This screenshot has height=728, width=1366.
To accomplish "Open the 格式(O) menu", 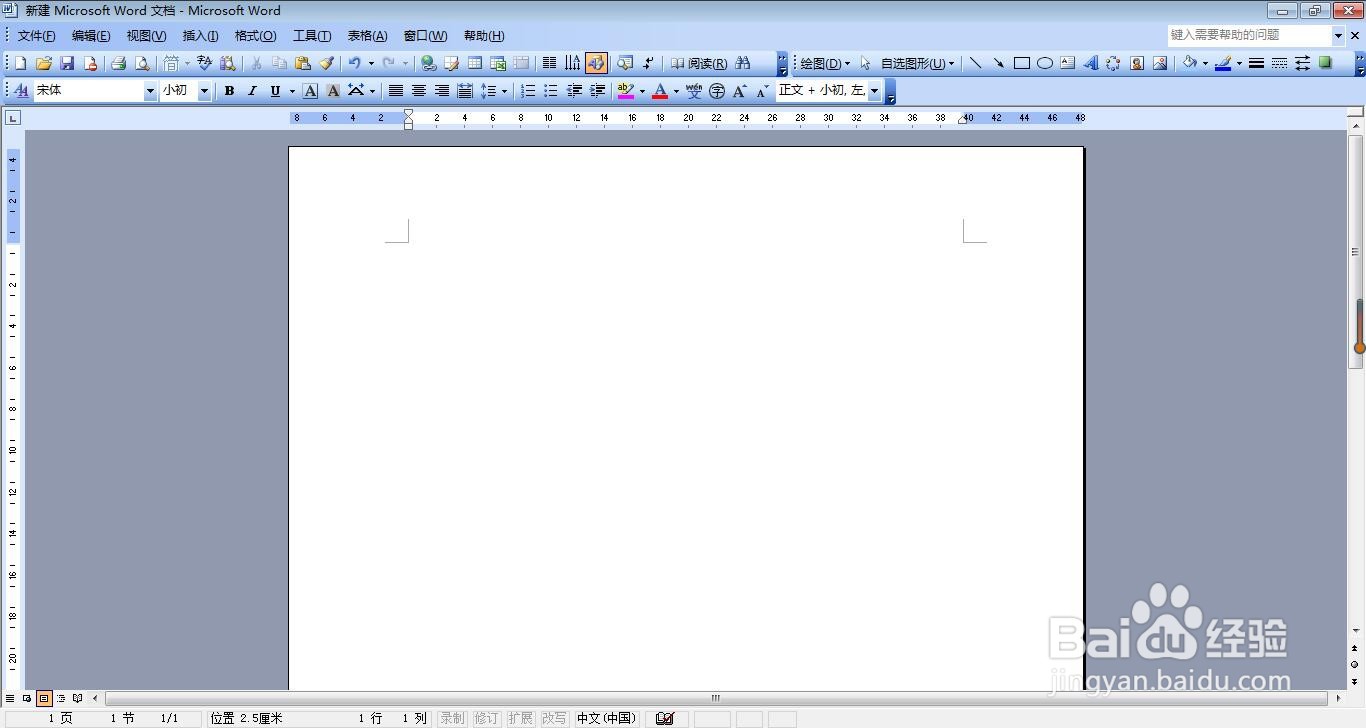I will point(255,36).
